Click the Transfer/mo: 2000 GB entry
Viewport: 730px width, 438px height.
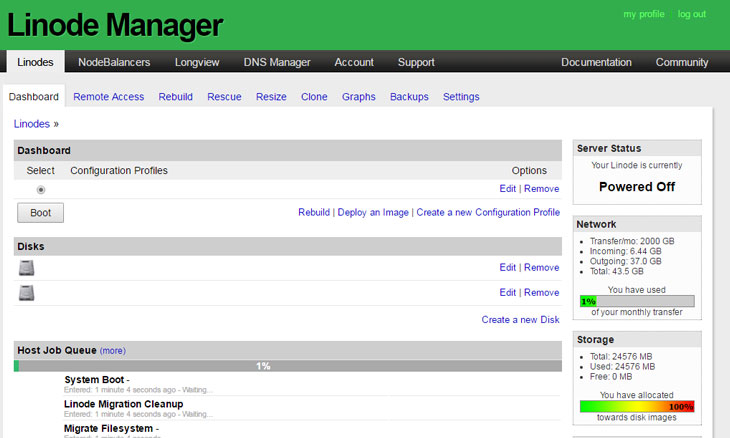click(632, 241)
